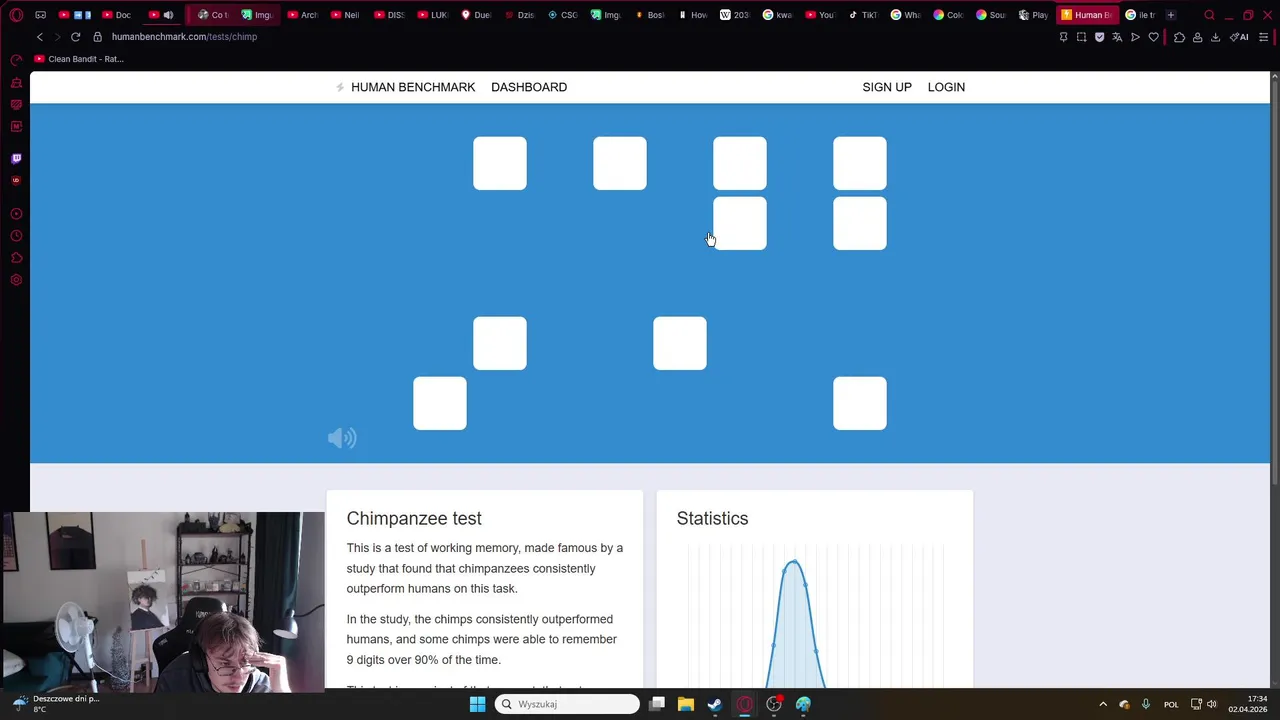Take a snapshot with the address bar snapshot icon
1280x720 pixels.
(x=1081, y=37)
